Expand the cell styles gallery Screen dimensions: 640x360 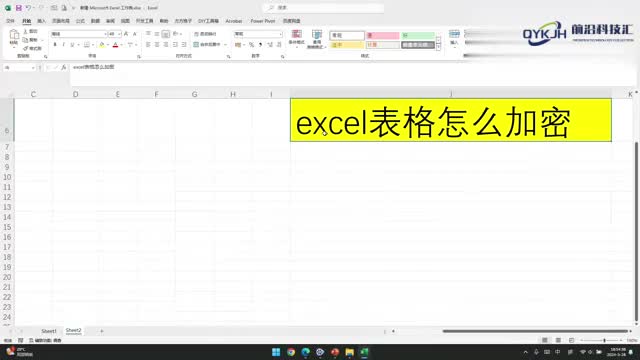coord(438,48)
